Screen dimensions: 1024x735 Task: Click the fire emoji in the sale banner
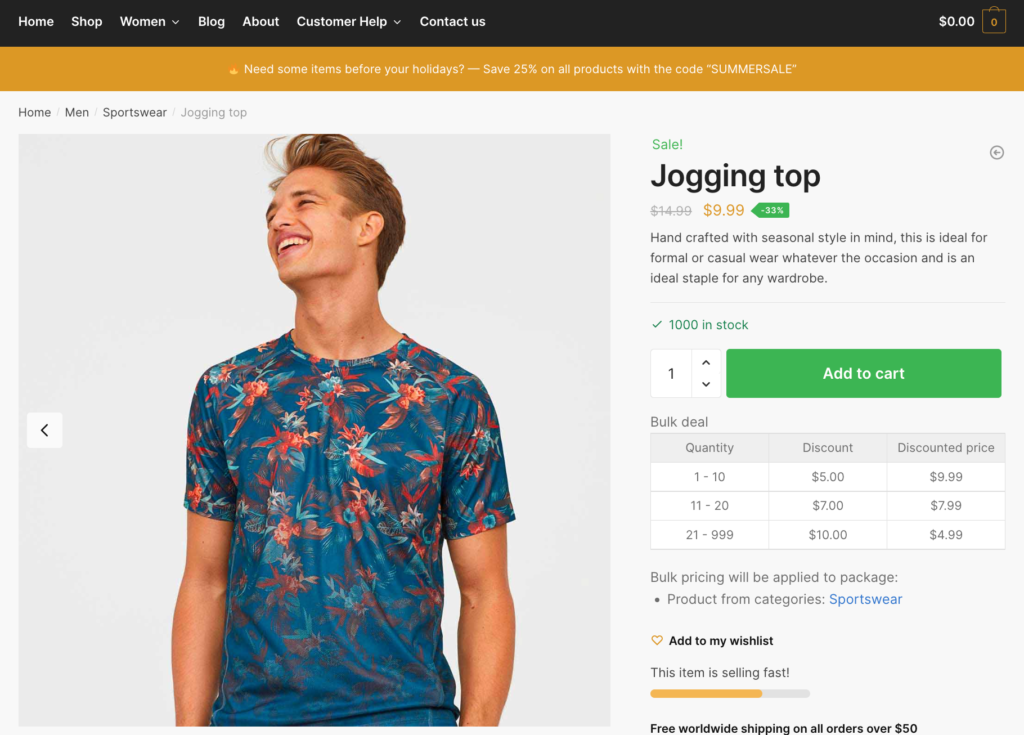click(x=233, y=68)
